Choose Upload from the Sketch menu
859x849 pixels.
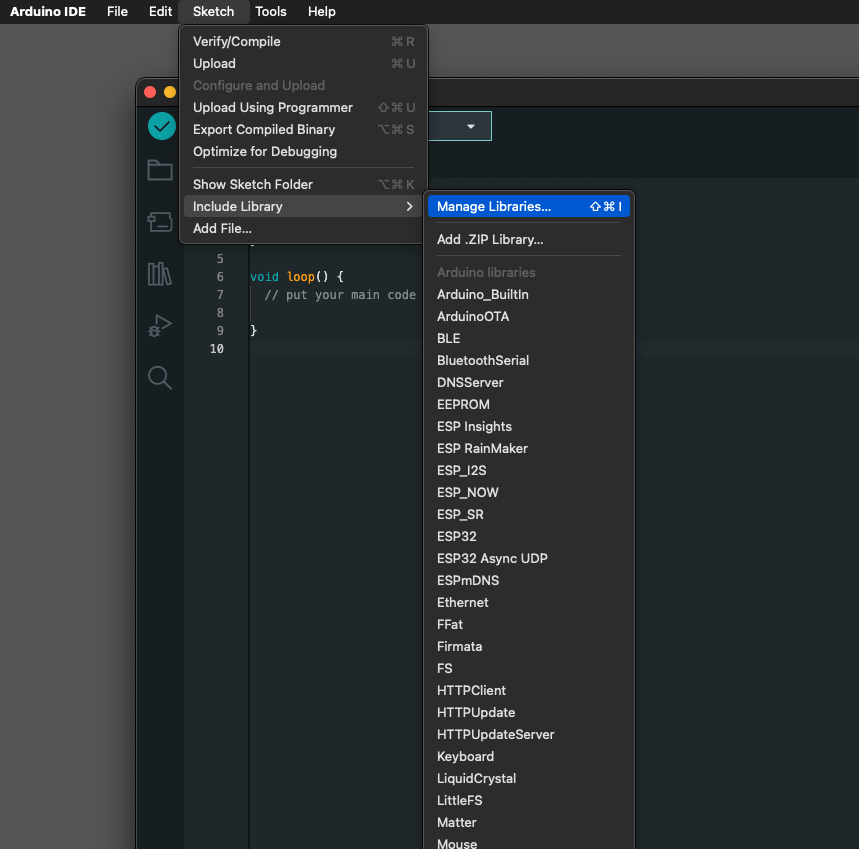303,64
